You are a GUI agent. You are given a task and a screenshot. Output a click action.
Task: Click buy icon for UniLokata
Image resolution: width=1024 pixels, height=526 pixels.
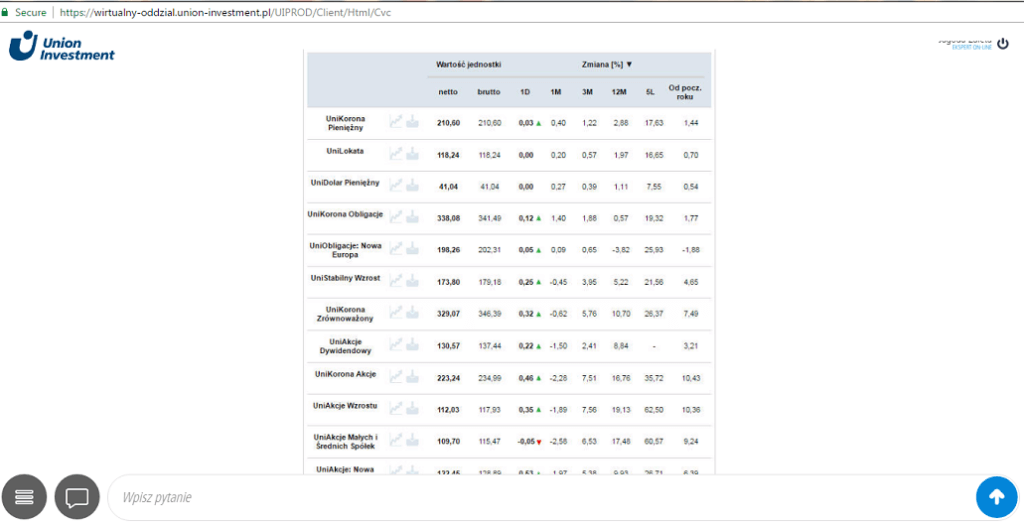(x=413, y=155)
